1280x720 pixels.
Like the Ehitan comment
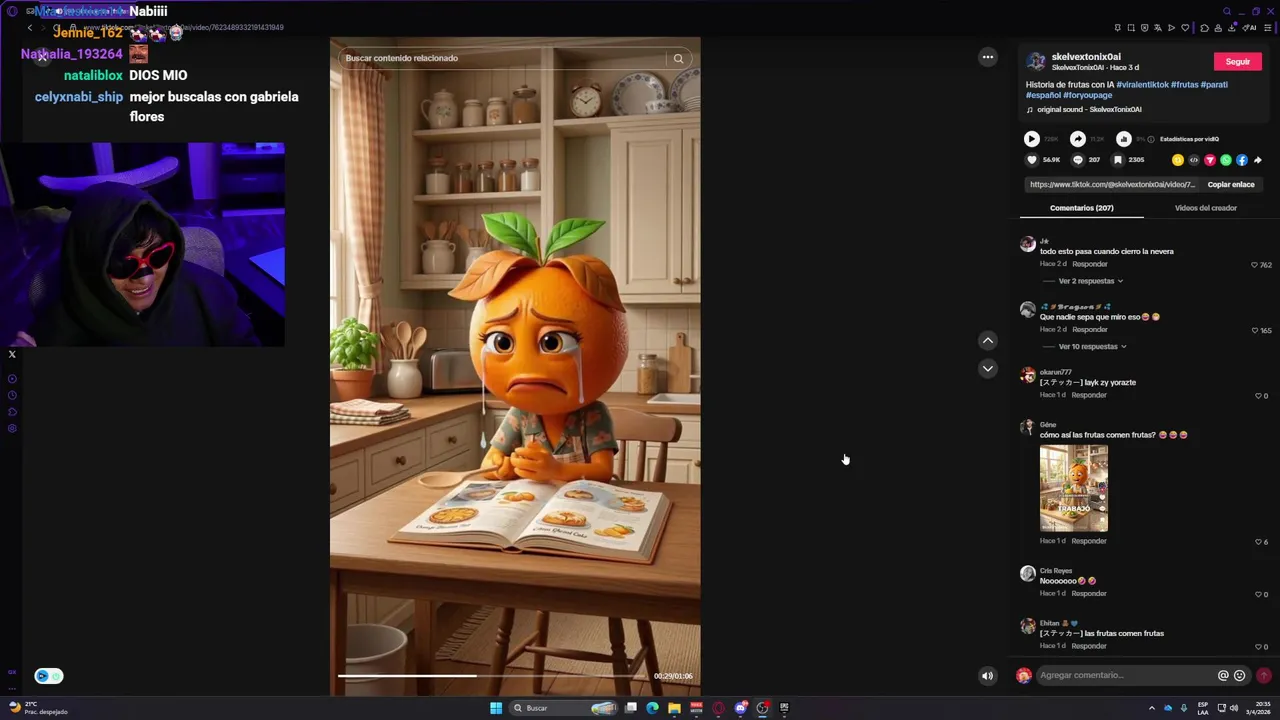pos(1258,647)
